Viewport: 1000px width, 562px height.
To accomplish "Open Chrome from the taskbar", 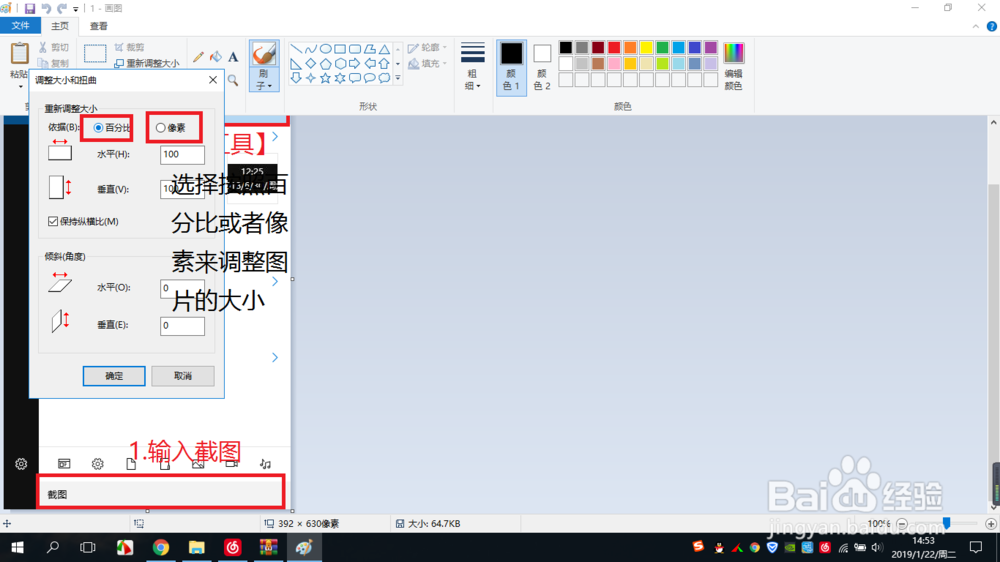I will [x=161, y=547].
